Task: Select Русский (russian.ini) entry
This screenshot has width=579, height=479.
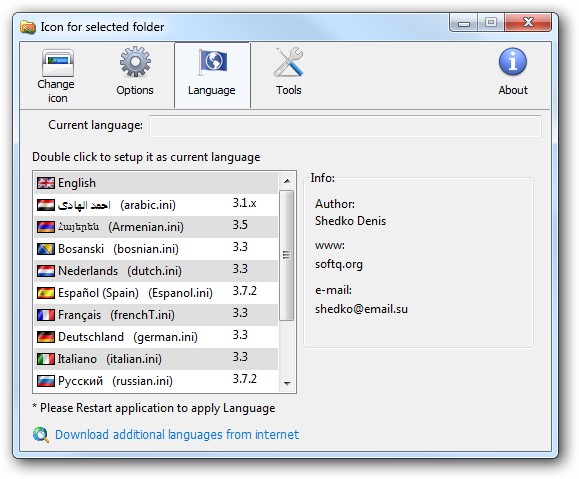Action: [156, 381]
